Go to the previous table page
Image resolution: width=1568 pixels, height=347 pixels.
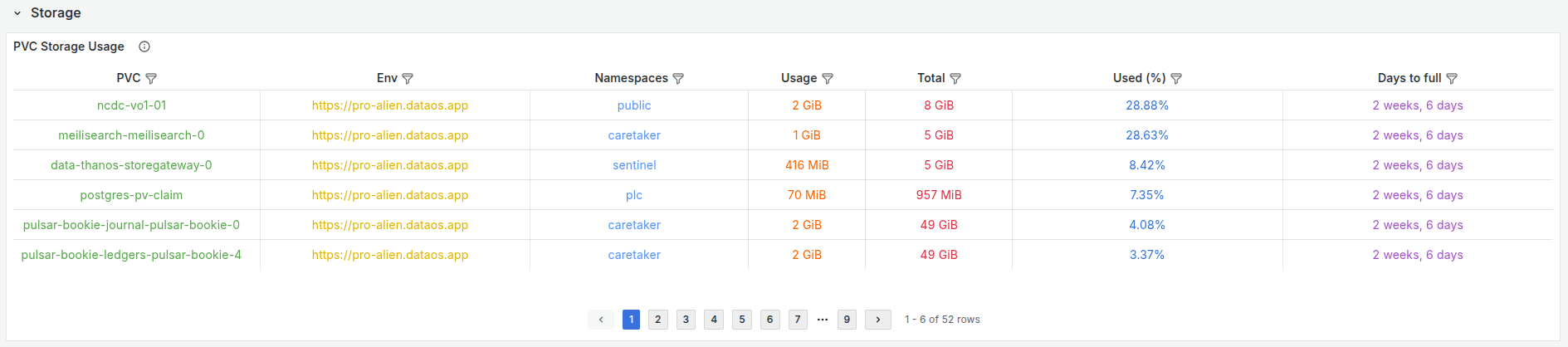601,320
